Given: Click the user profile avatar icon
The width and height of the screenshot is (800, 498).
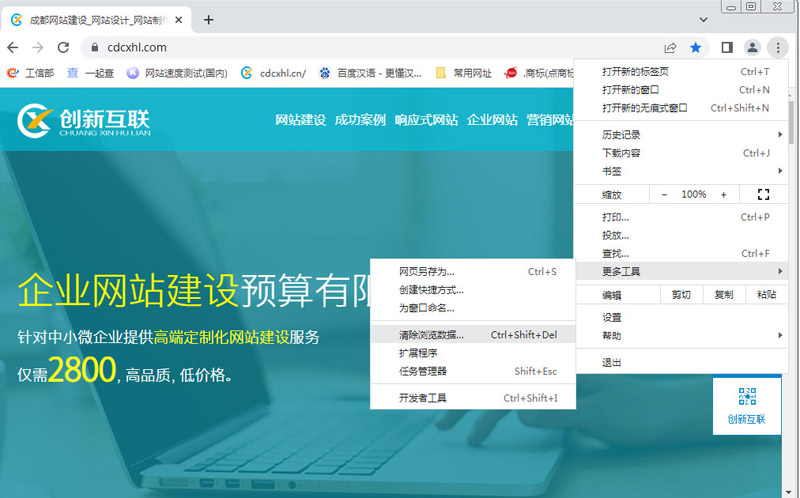Looking at the screenshot, I should 752,47.
